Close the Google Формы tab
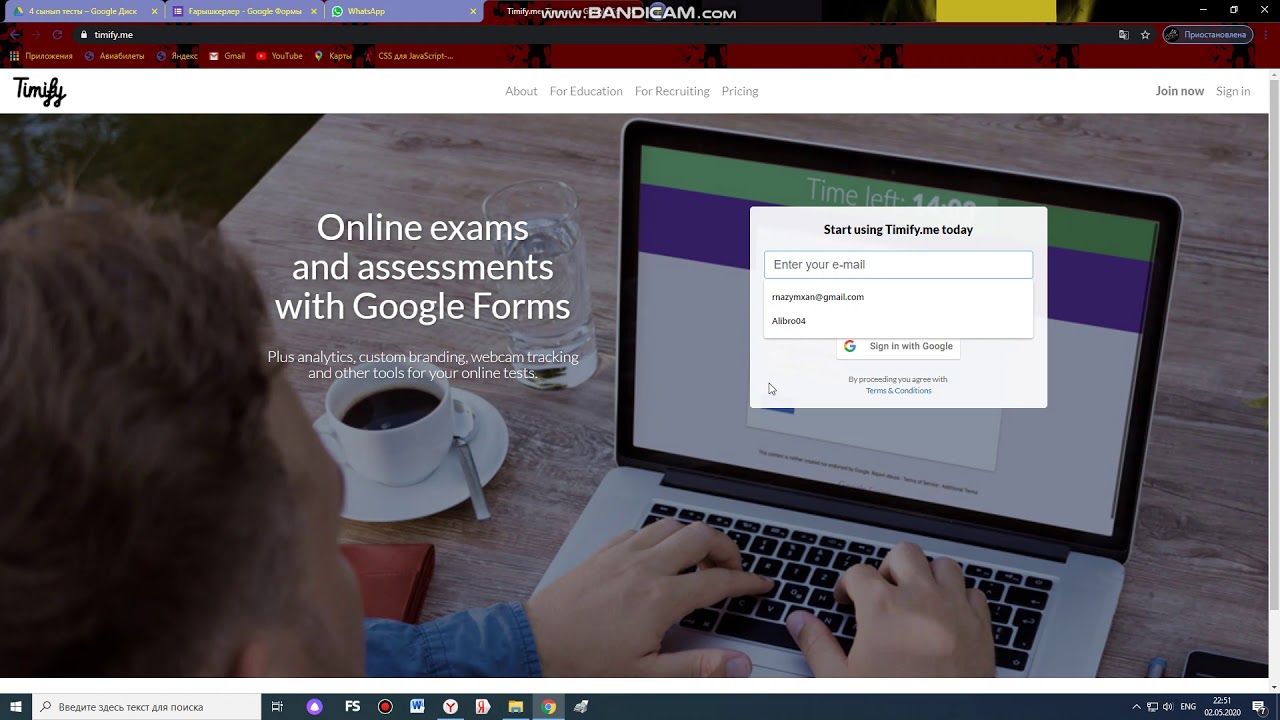 coord(313,12)
